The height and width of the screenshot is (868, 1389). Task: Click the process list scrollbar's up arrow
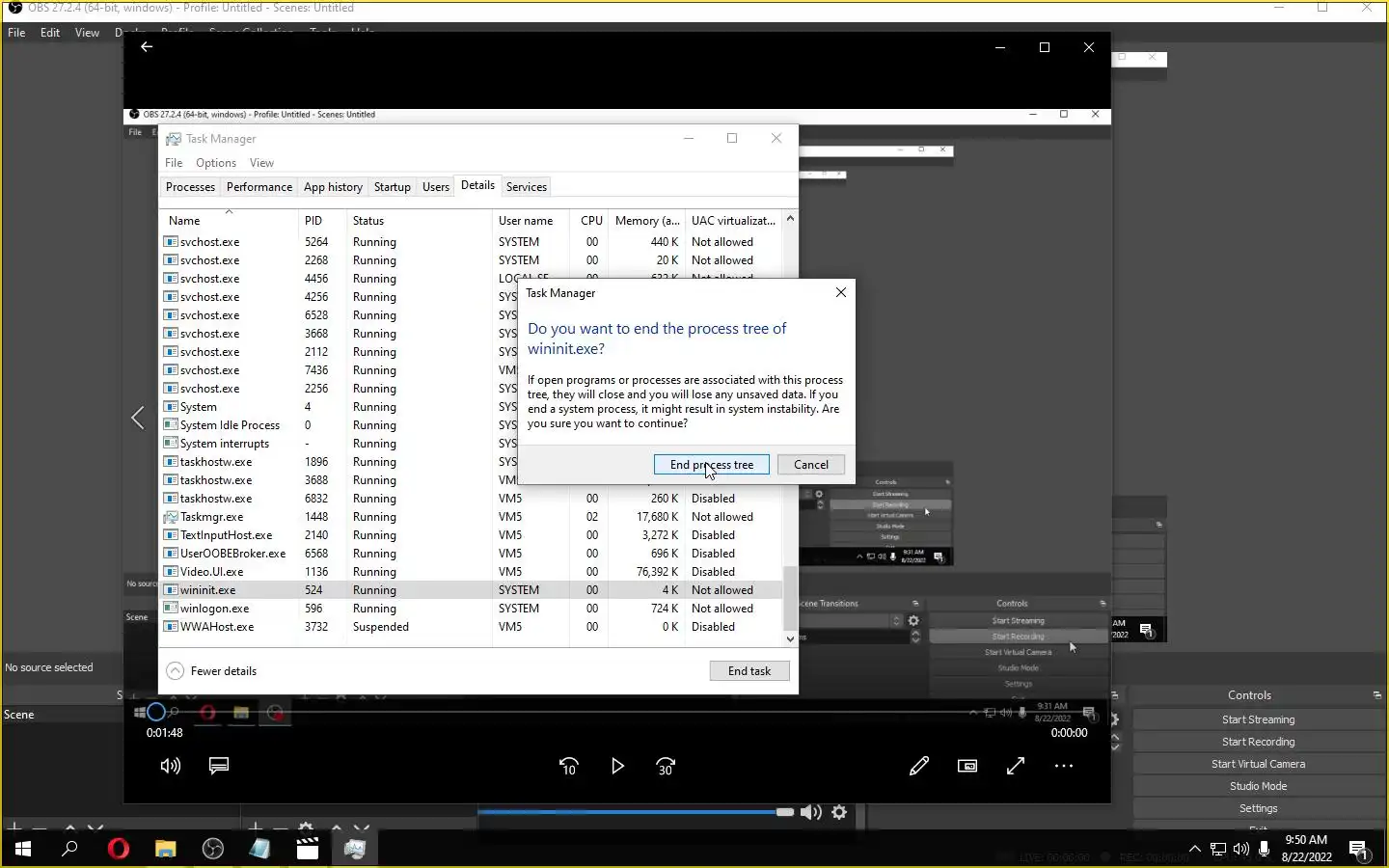(790, 219)
